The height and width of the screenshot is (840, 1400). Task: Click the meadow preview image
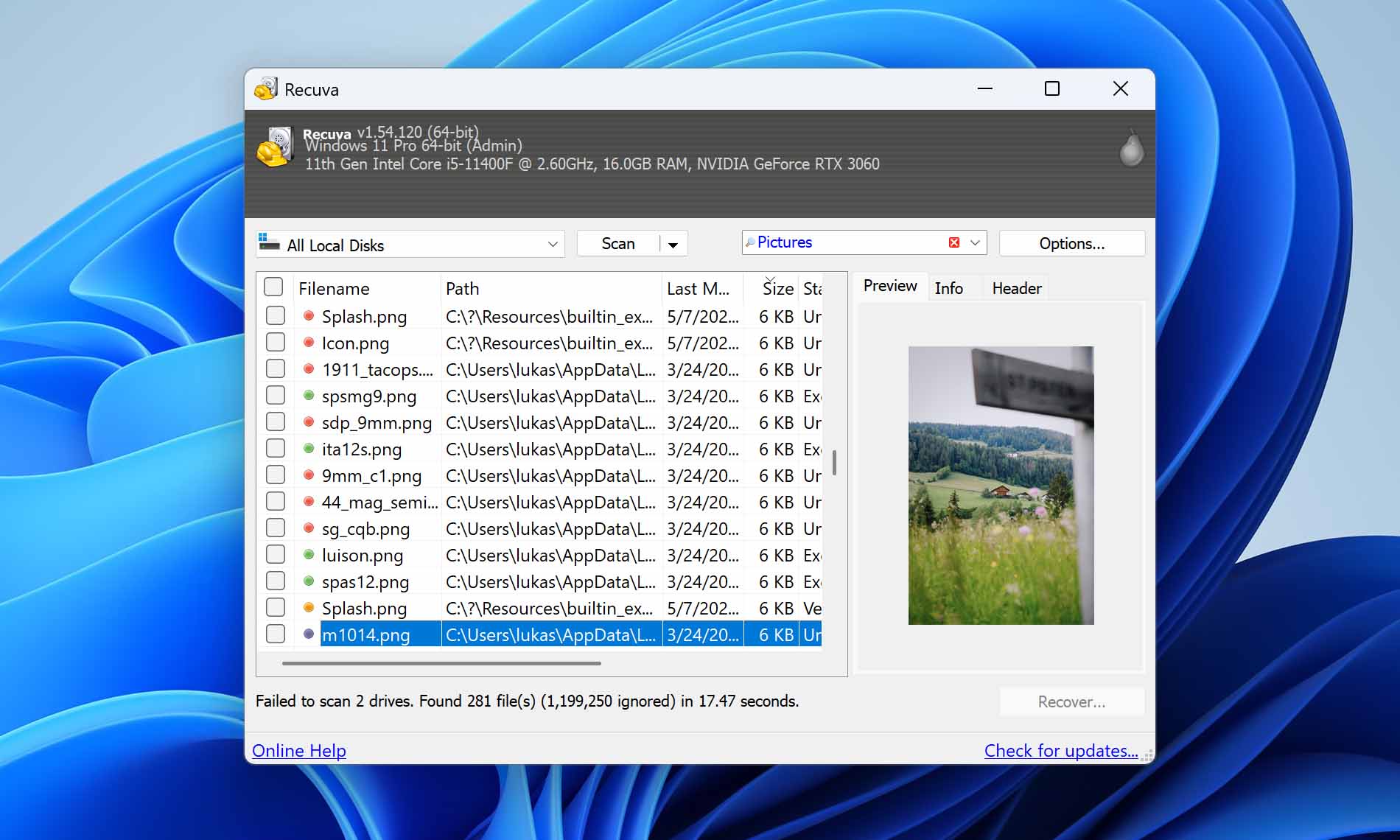[x=1001, y=485]
